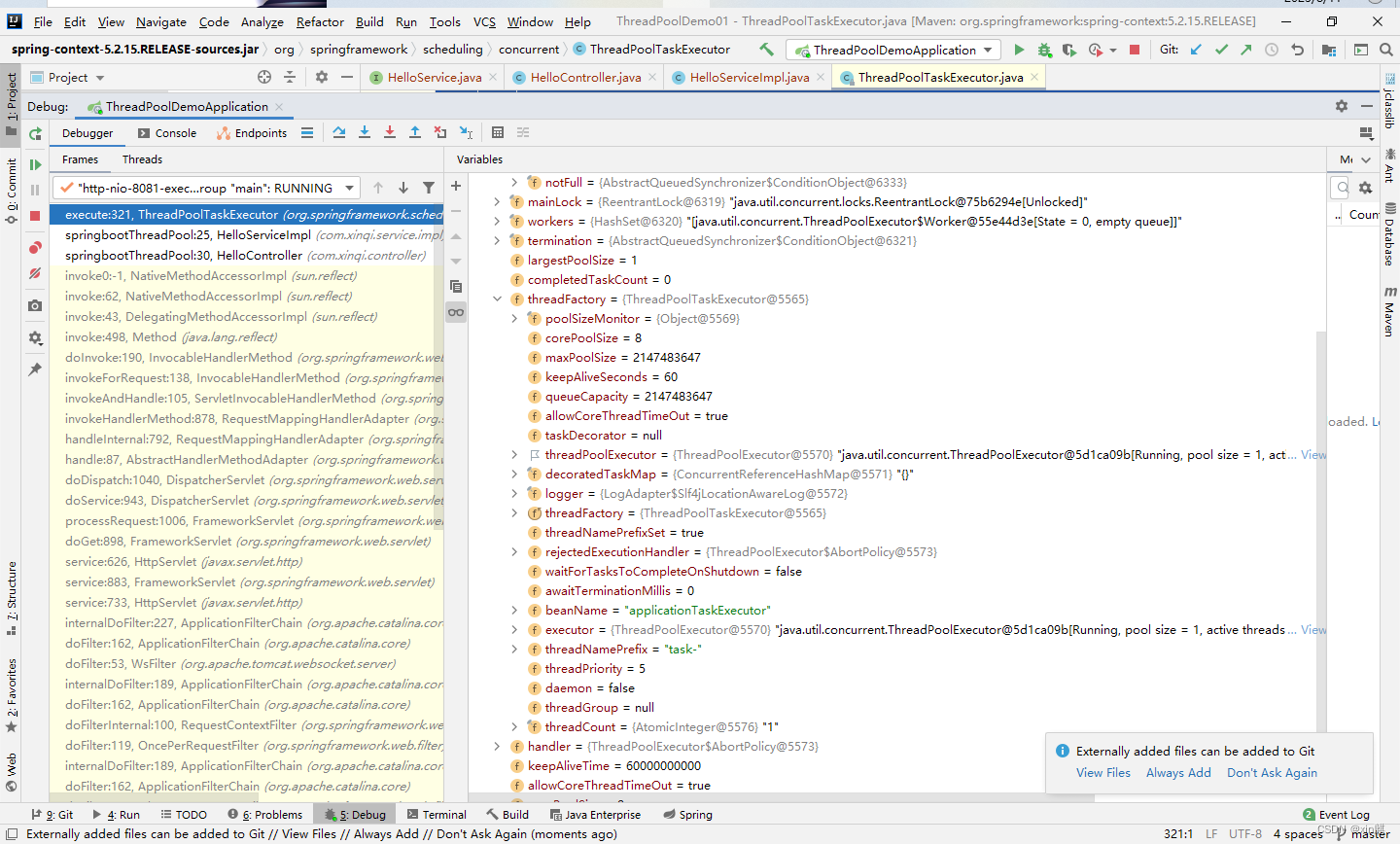Viewport: 1400px width, 844px height.
Task: Pin the debug tab
Action: click(x=35, y=369)
